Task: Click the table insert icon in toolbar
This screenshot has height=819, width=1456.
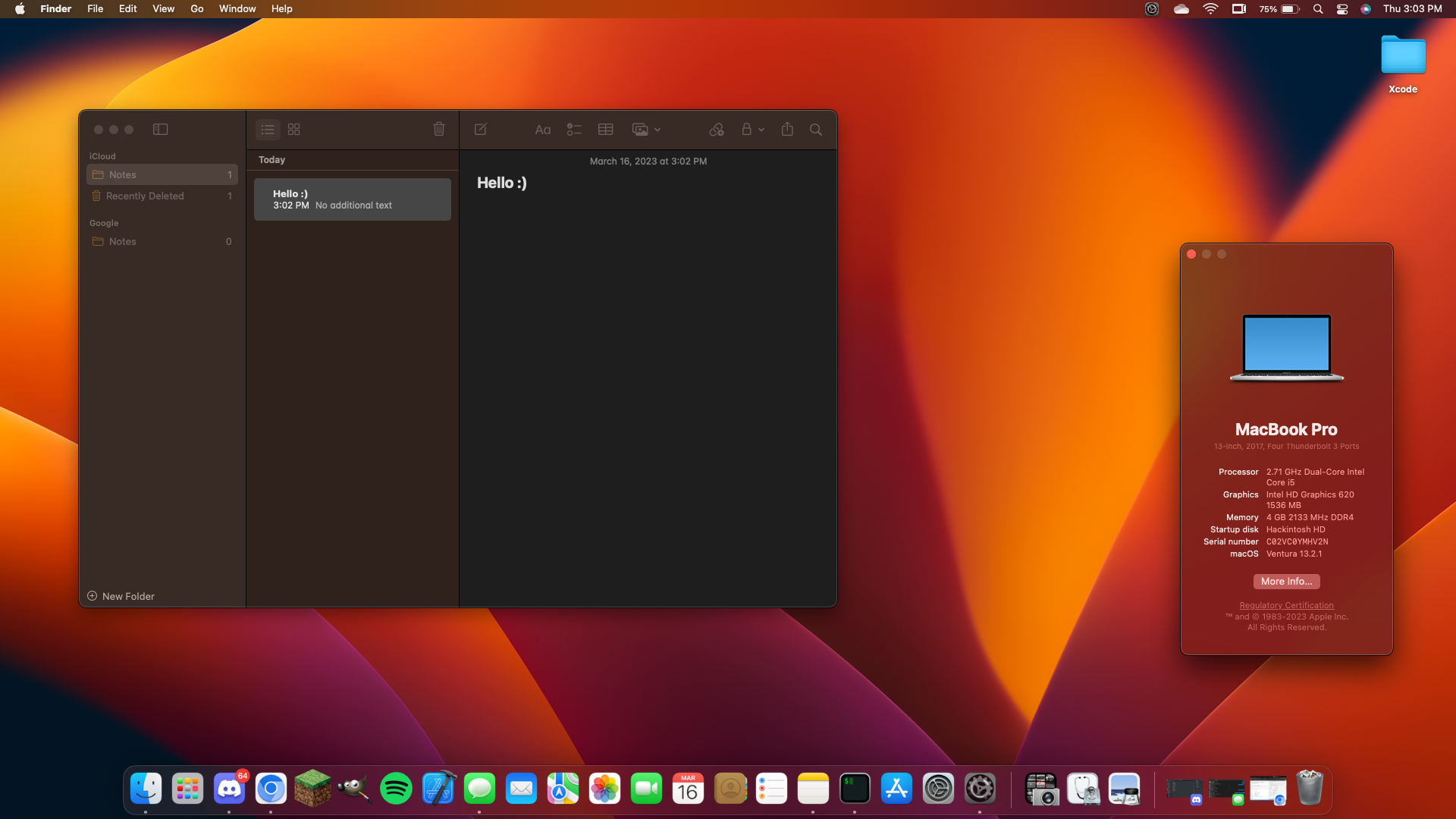Action: click(x=605, y=128)
